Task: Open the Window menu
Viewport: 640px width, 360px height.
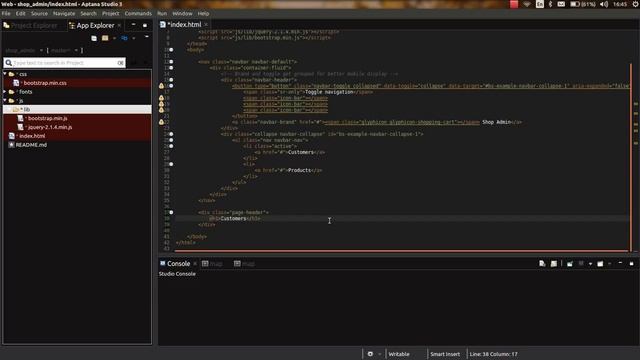Action: pyautogui.click(x=182, y=13)
